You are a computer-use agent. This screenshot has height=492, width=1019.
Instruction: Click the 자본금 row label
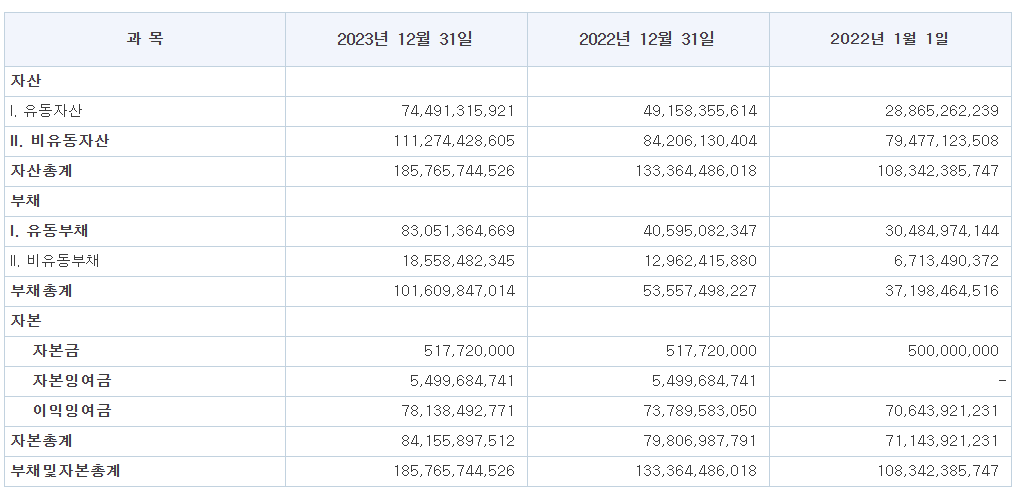56,351
